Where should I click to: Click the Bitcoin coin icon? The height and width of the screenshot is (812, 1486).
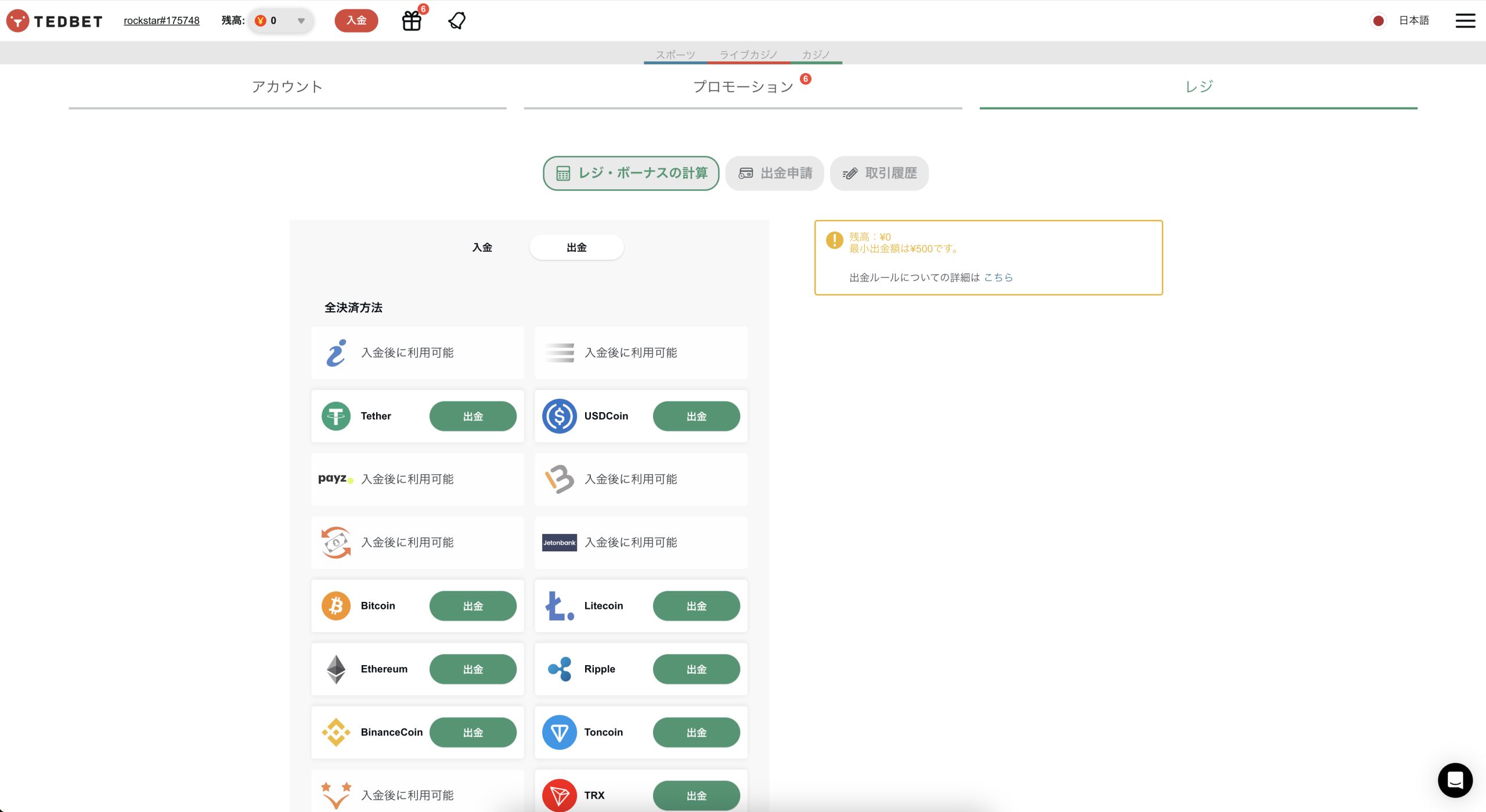(x=336, y=605)
